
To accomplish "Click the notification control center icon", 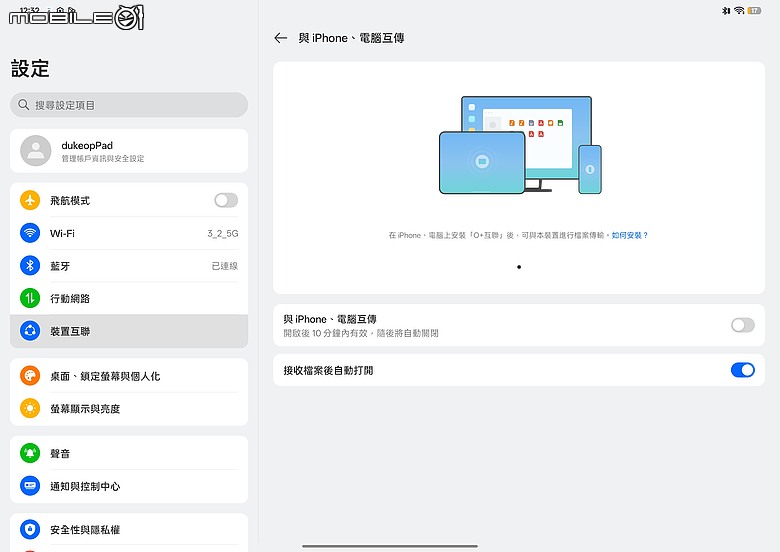I will click(x=30, y=486).
